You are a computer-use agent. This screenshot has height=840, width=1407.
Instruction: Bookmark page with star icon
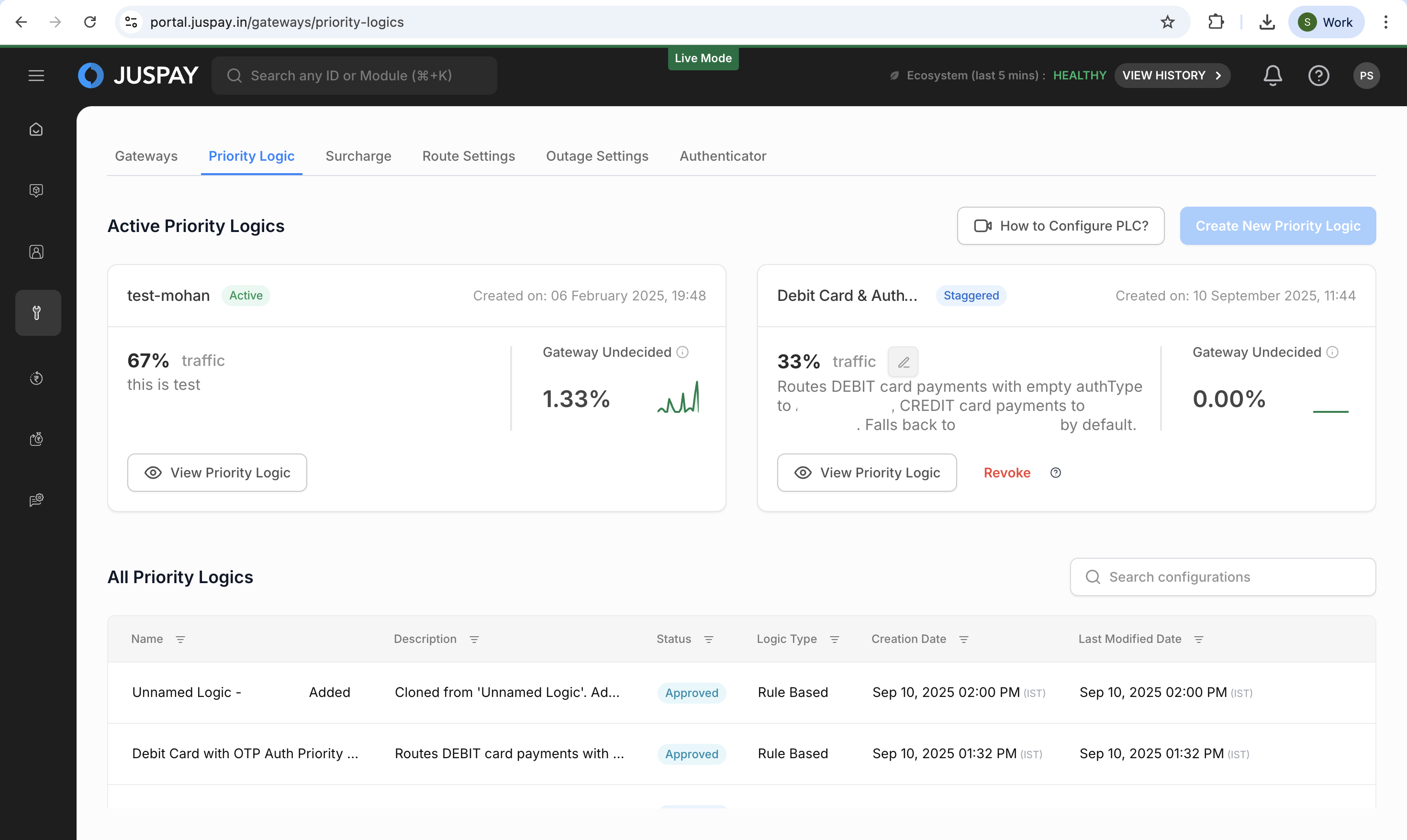click(1167, 22)
